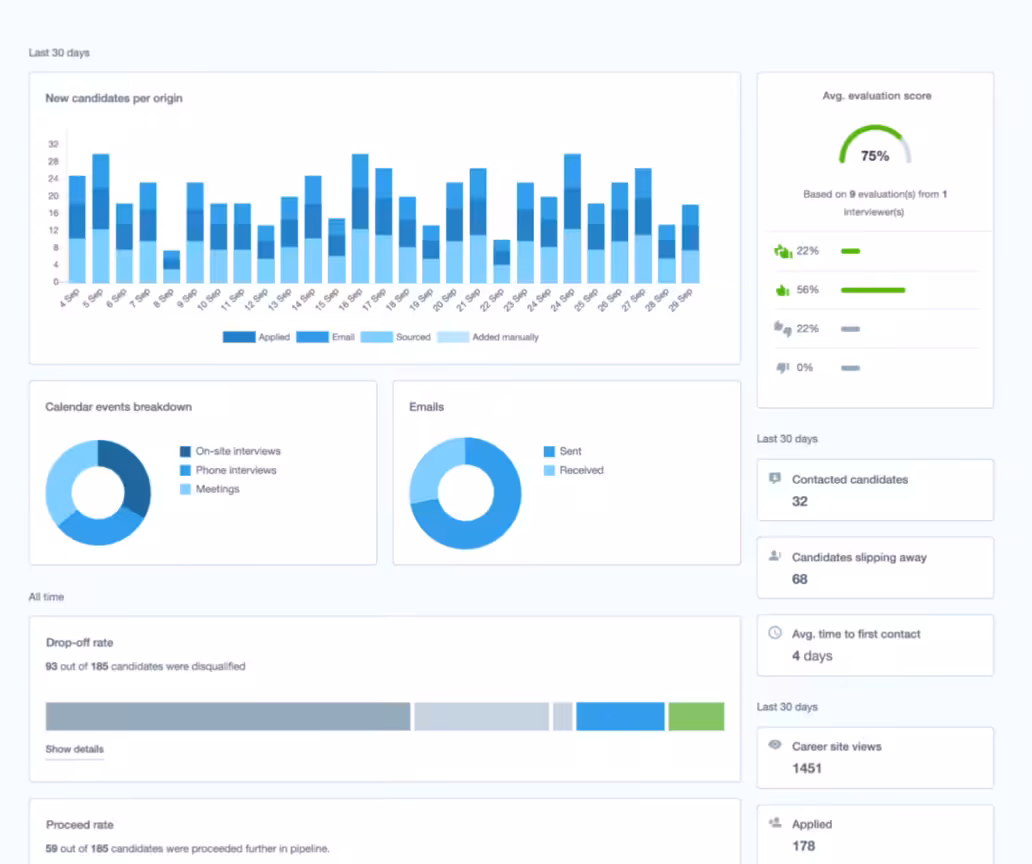
Task: Click the clock icon for first contact
Action: tap(775, 633)
